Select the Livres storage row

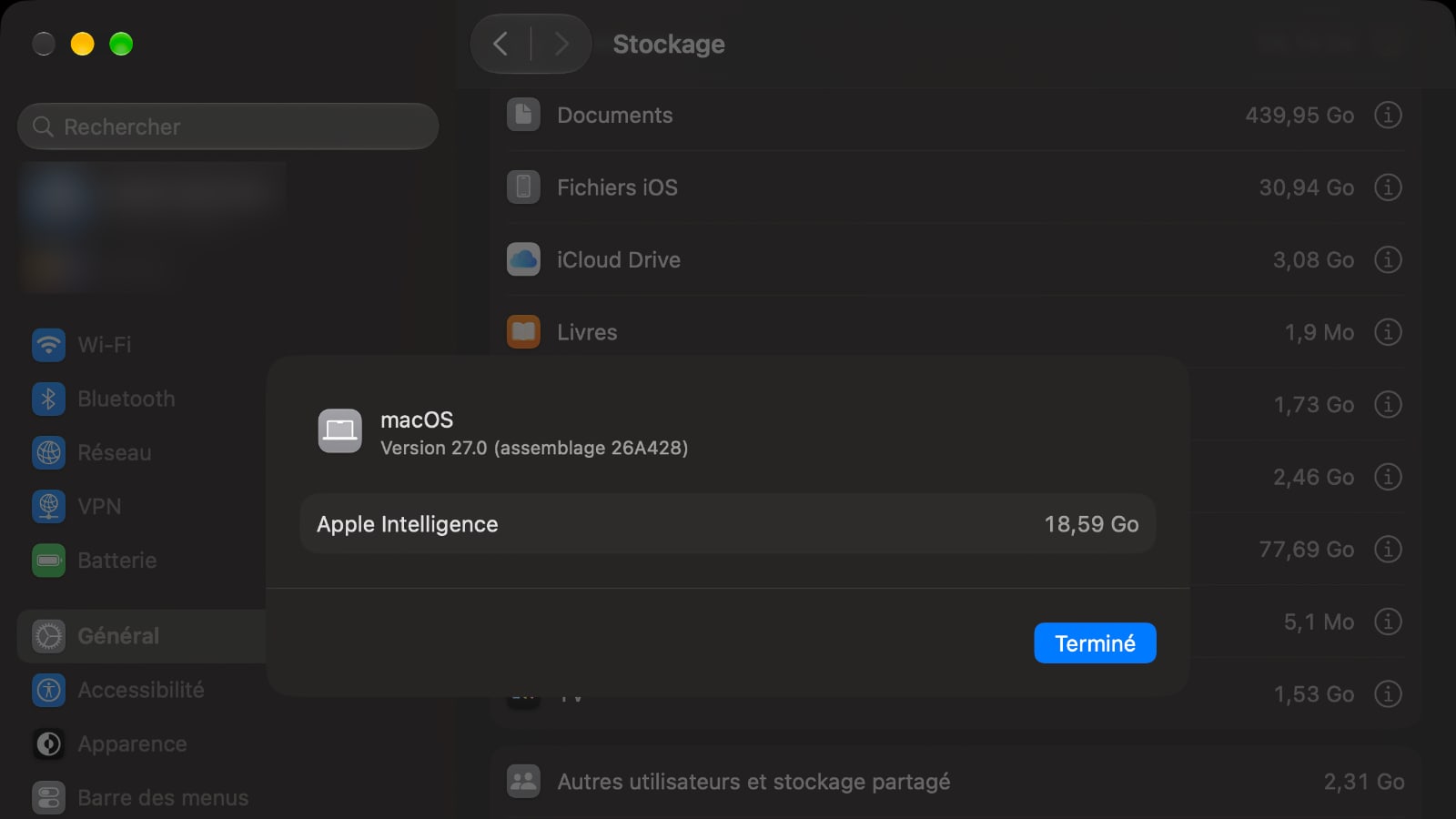(x=955, y=332)
